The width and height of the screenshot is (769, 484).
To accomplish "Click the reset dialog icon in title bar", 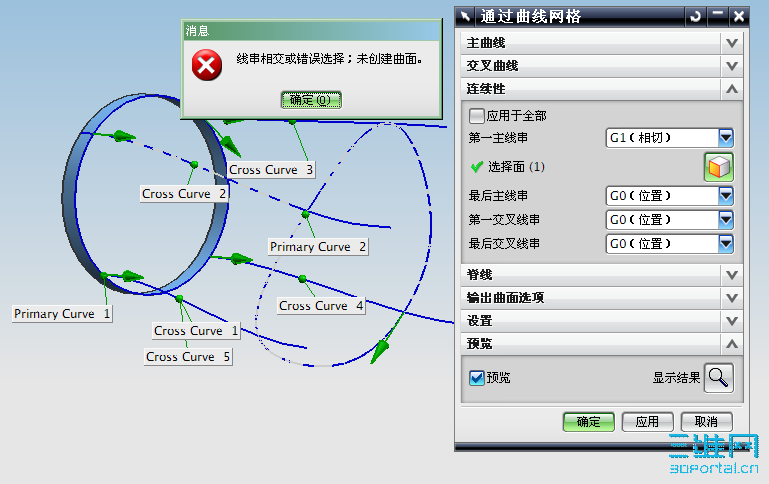I will [695, 17].
